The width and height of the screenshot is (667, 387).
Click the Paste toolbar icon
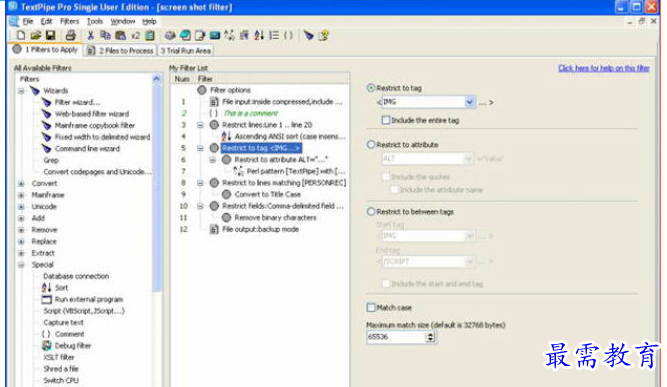(120, 35)
